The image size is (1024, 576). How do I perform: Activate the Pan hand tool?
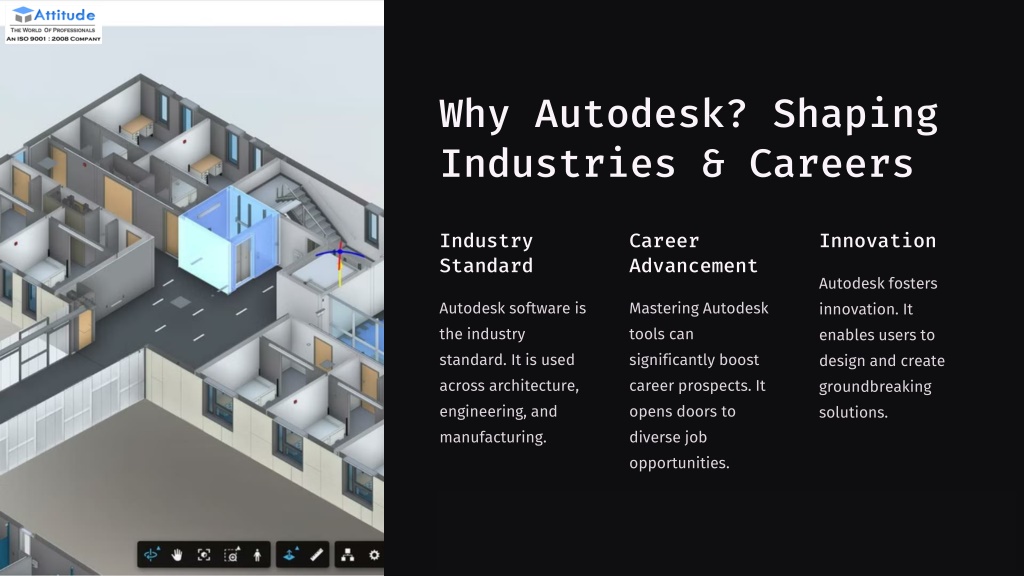[x=177, y=554]
